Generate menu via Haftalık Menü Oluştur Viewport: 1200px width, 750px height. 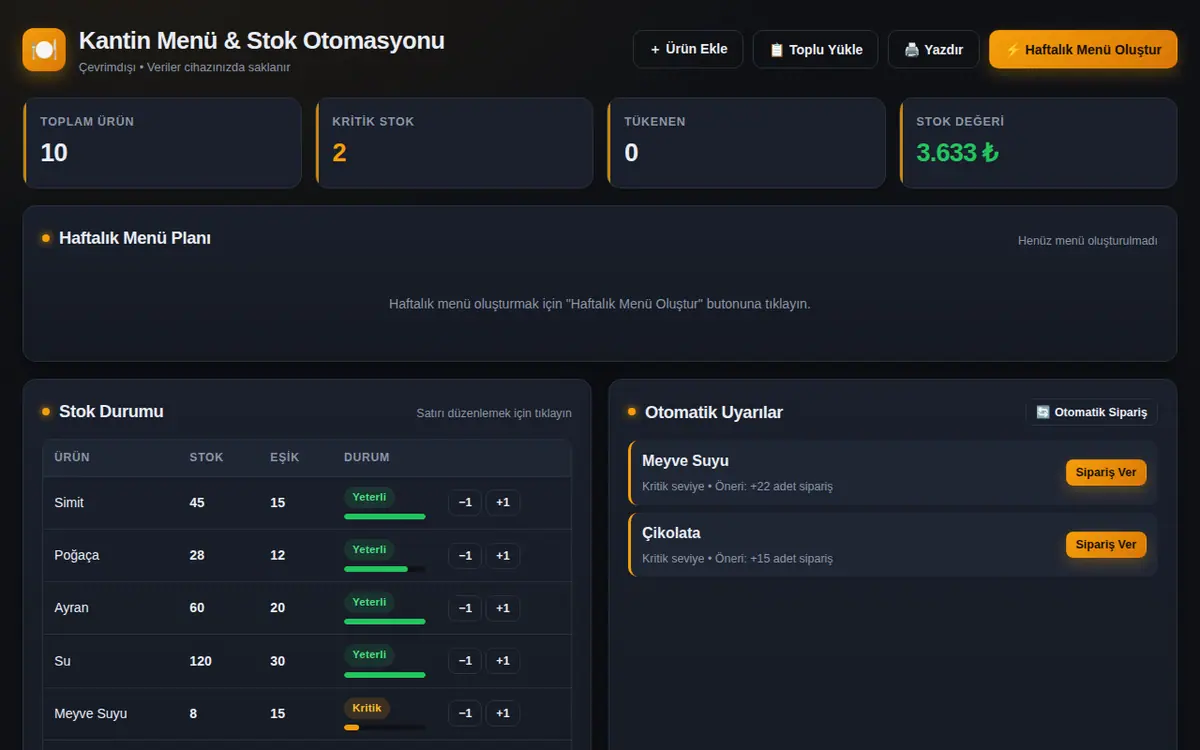1083,49
